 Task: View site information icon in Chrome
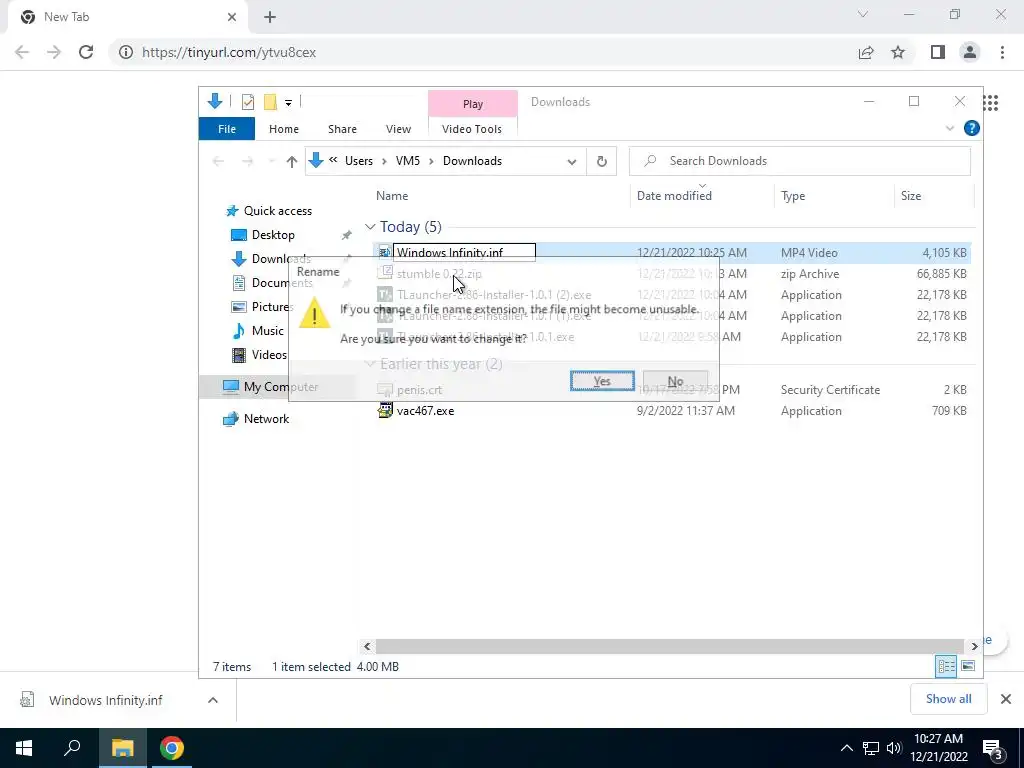(x=125, y=52)
